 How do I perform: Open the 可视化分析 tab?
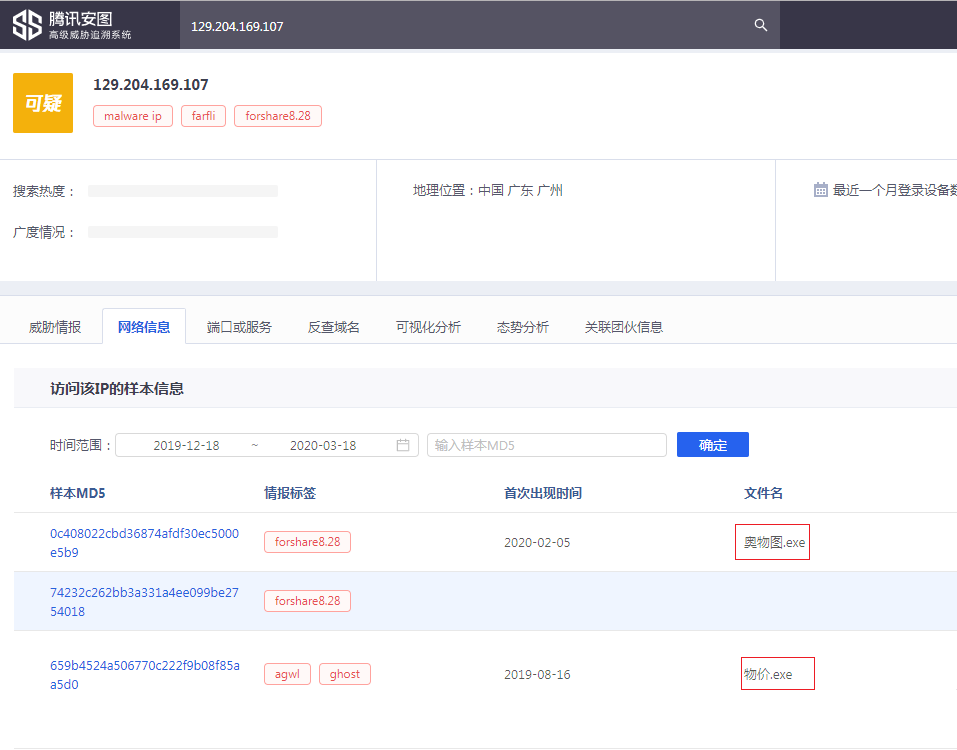click(428, 327)
